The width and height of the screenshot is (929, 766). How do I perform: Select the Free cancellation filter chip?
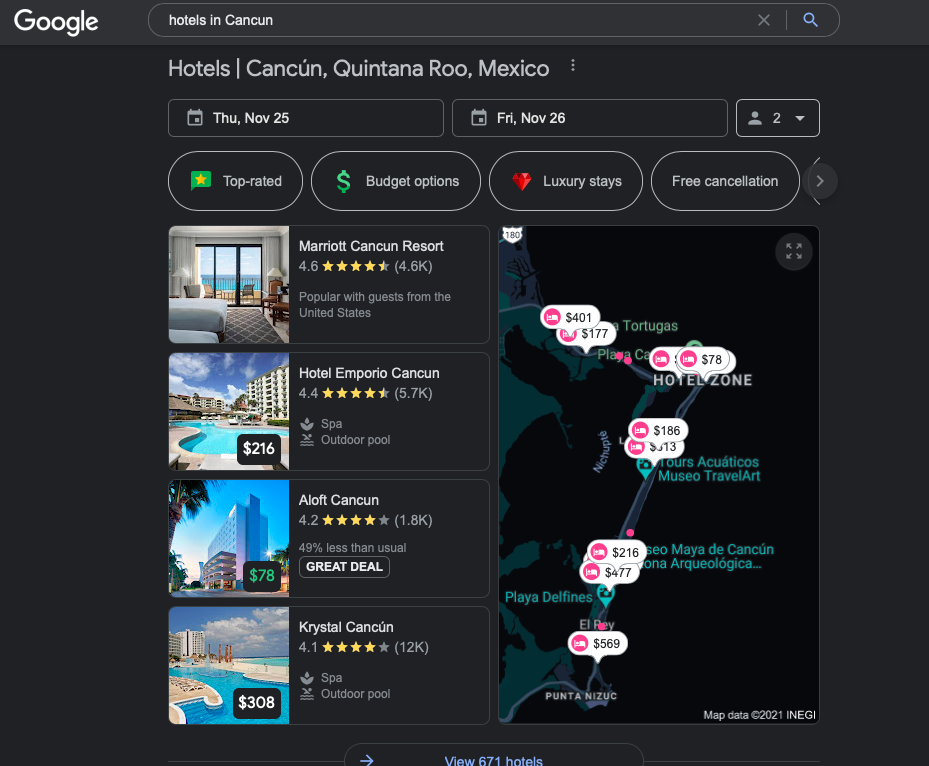(725, 181)
